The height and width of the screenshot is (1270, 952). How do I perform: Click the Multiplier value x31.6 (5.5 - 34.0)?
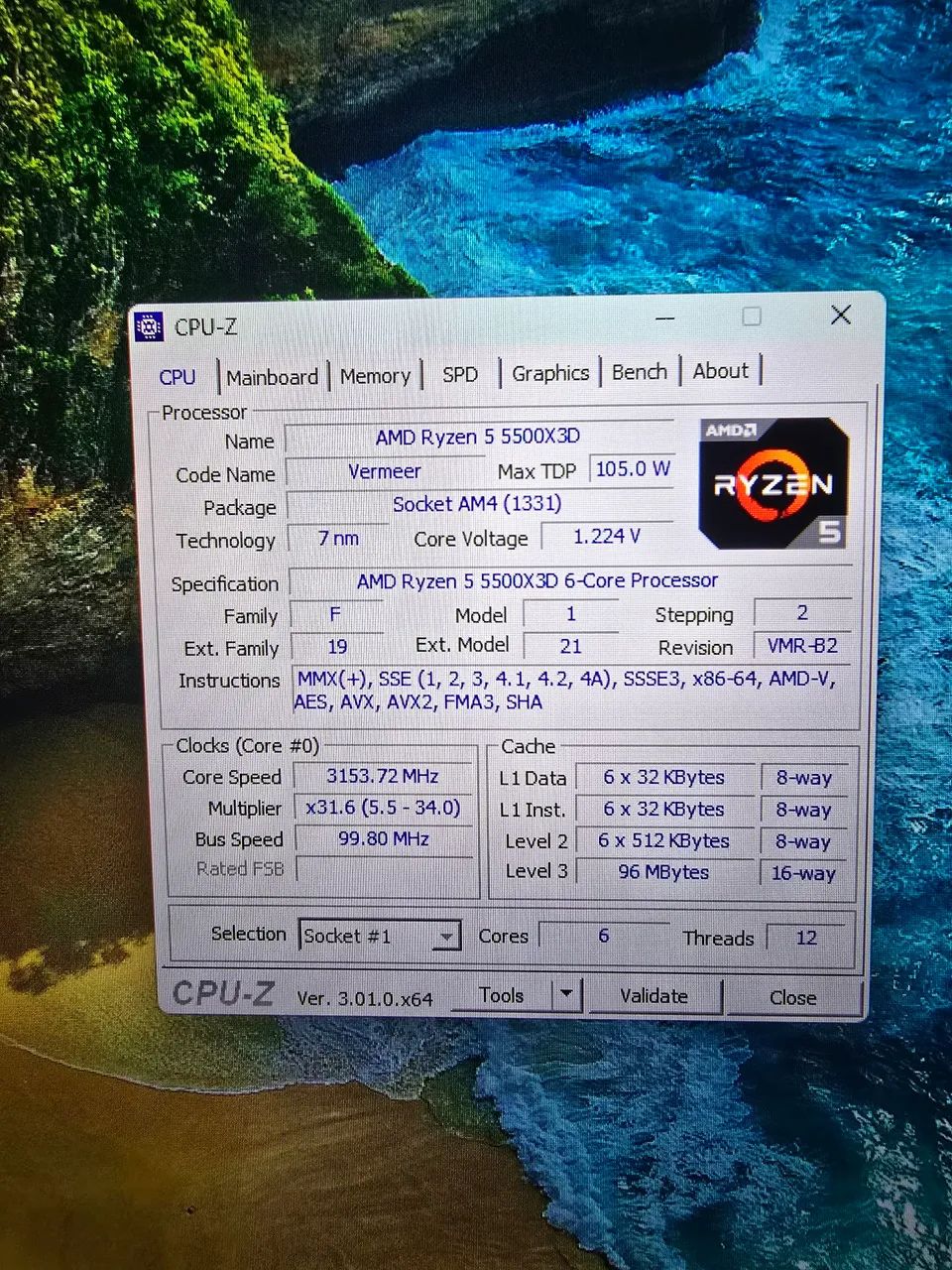[383, 808]
